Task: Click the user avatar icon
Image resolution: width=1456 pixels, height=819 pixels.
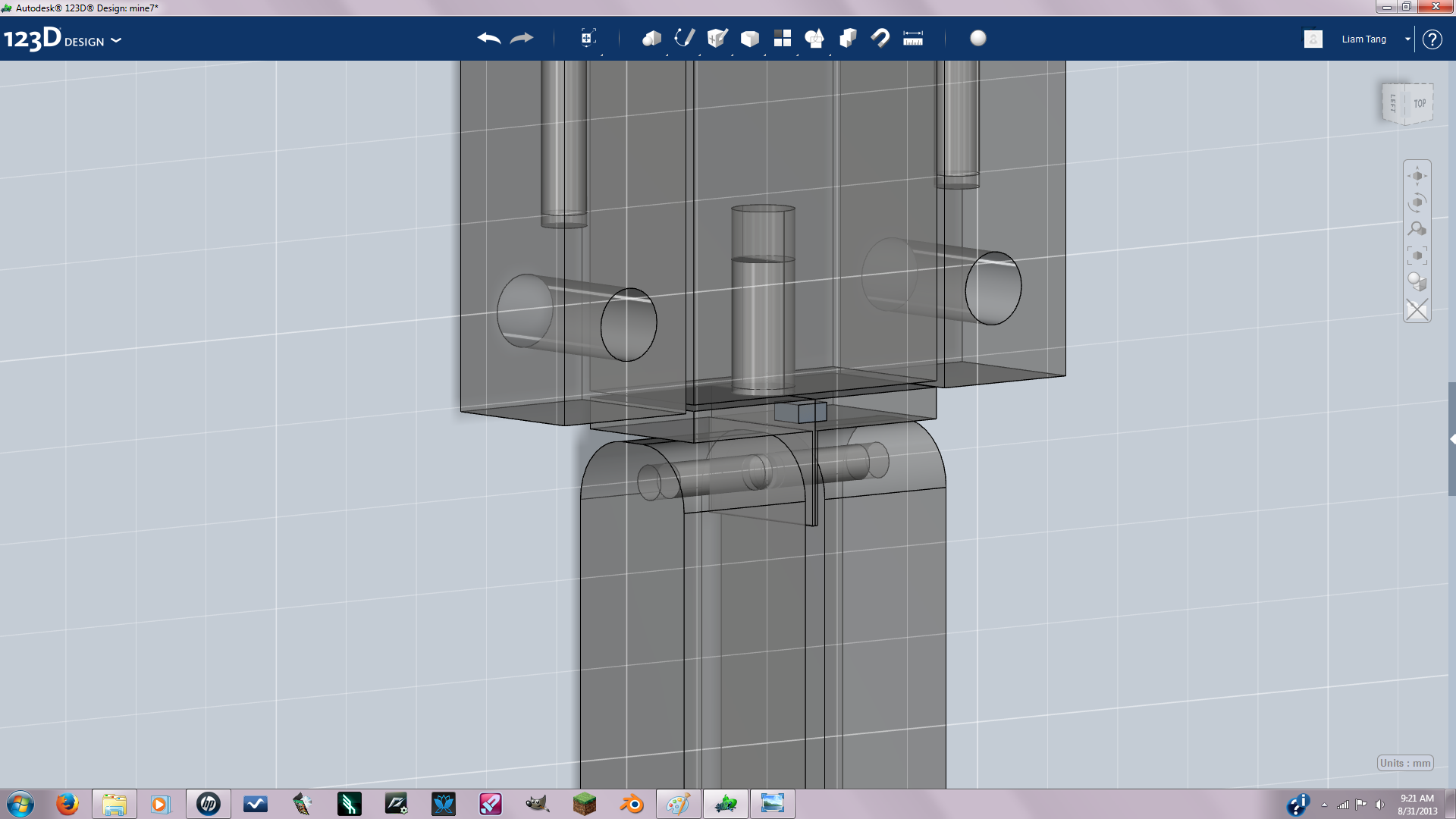Action: point(1313,39)
